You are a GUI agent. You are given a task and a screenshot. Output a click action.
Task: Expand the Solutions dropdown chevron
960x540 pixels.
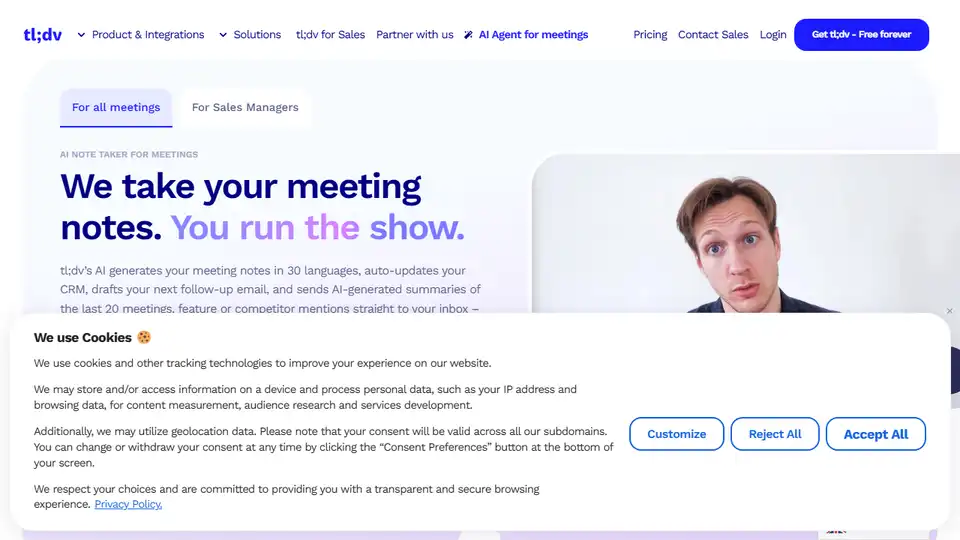223,35
